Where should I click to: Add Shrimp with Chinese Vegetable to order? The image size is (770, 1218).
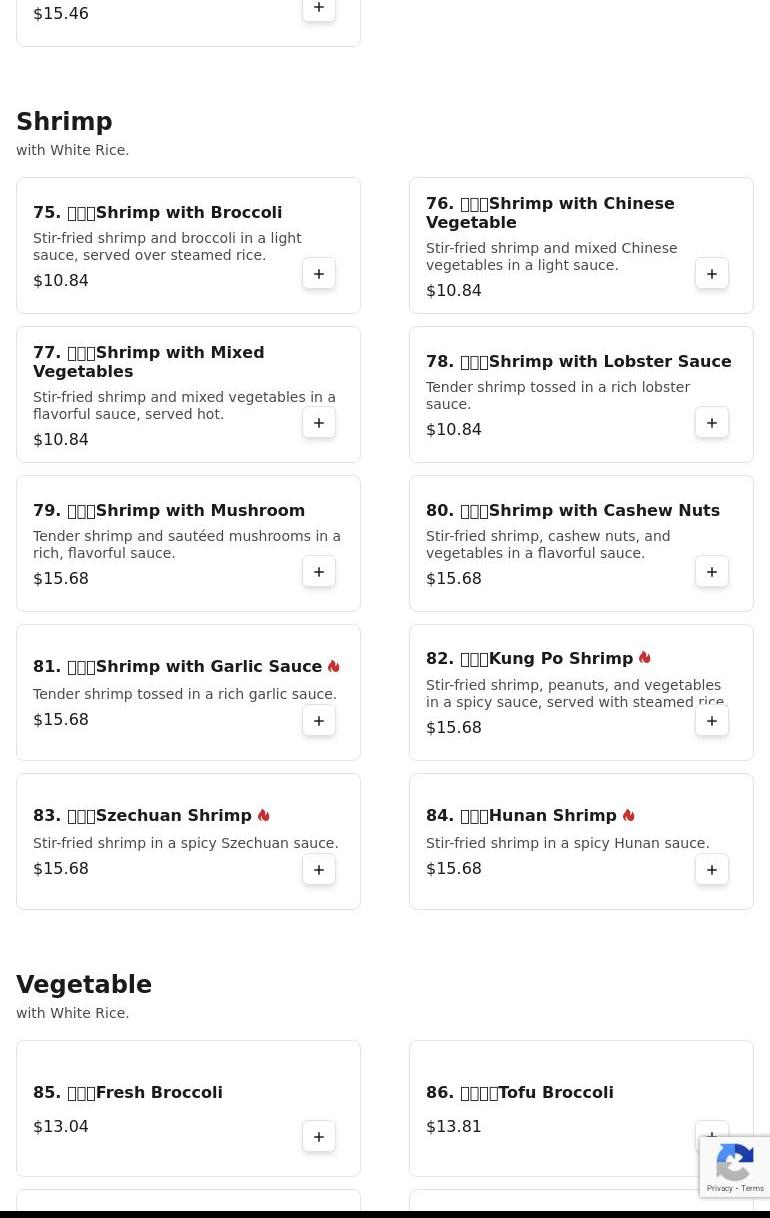(x=712, y=274)
